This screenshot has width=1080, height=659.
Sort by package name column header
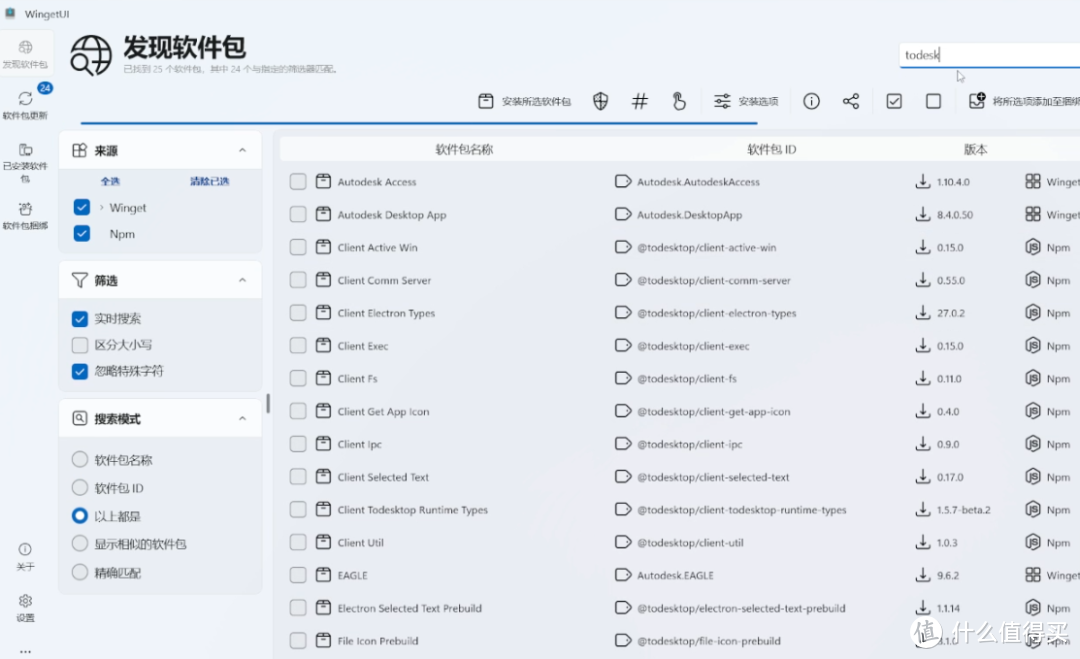464,149
